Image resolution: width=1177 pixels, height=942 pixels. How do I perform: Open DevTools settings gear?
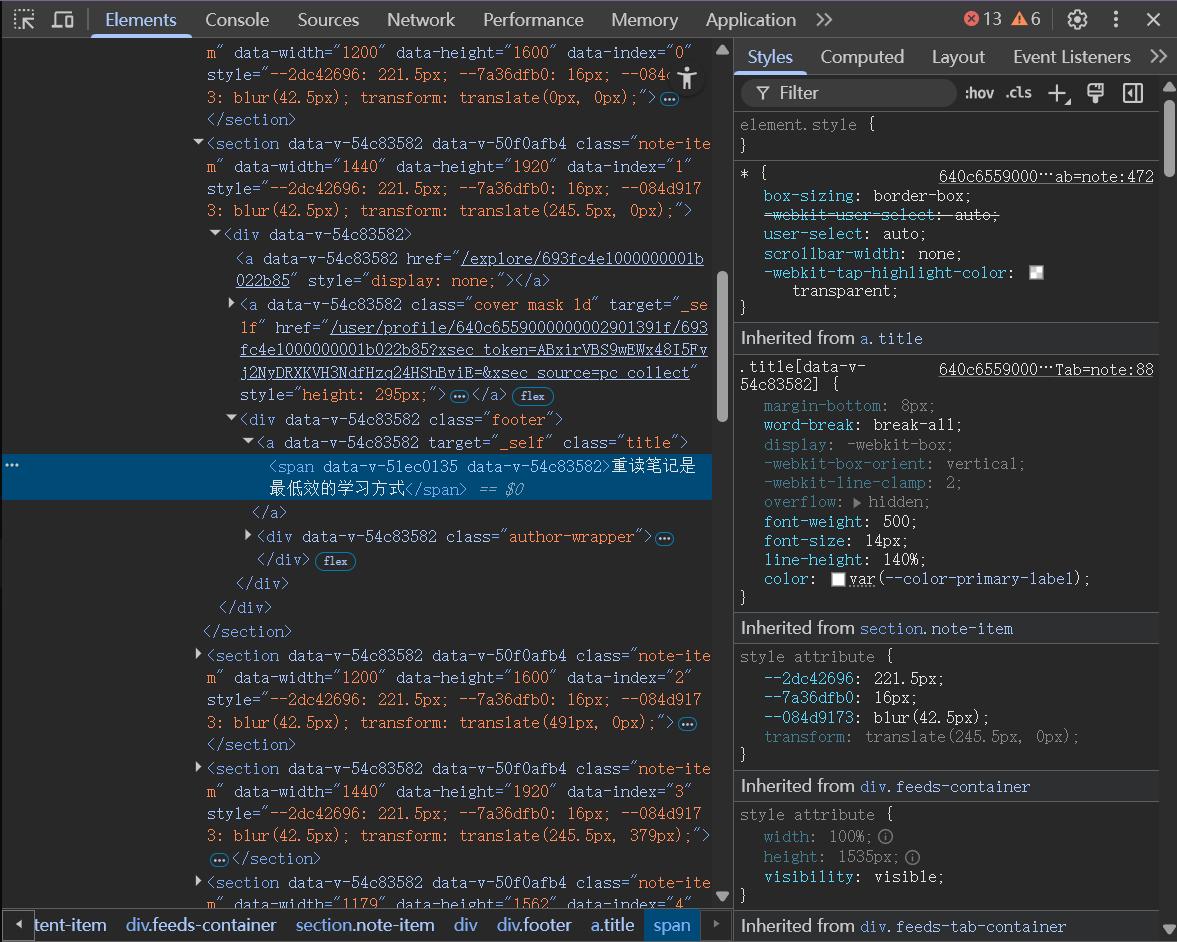coord(1077,19)
